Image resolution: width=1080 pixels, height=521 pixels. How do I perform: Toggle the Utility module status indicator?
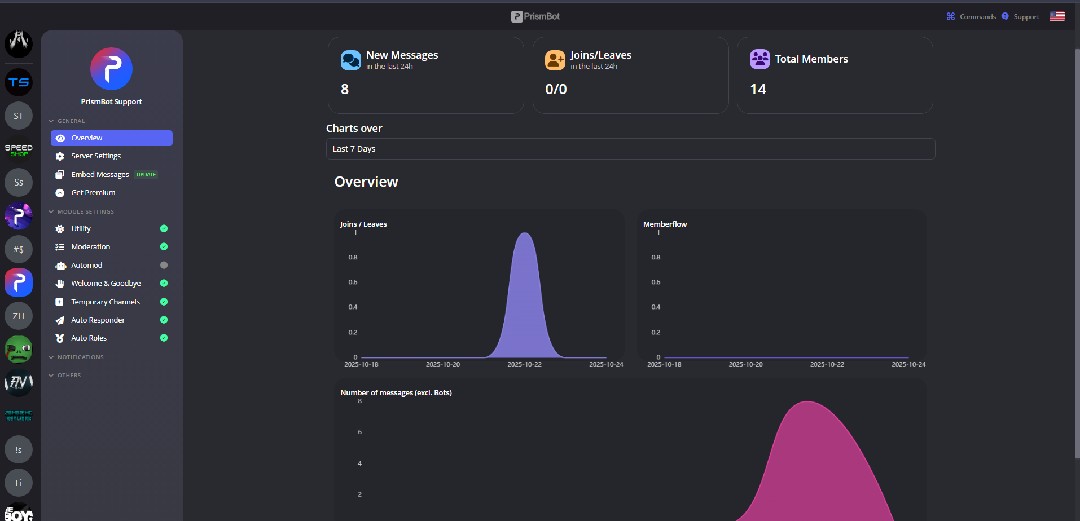(164, 229)
